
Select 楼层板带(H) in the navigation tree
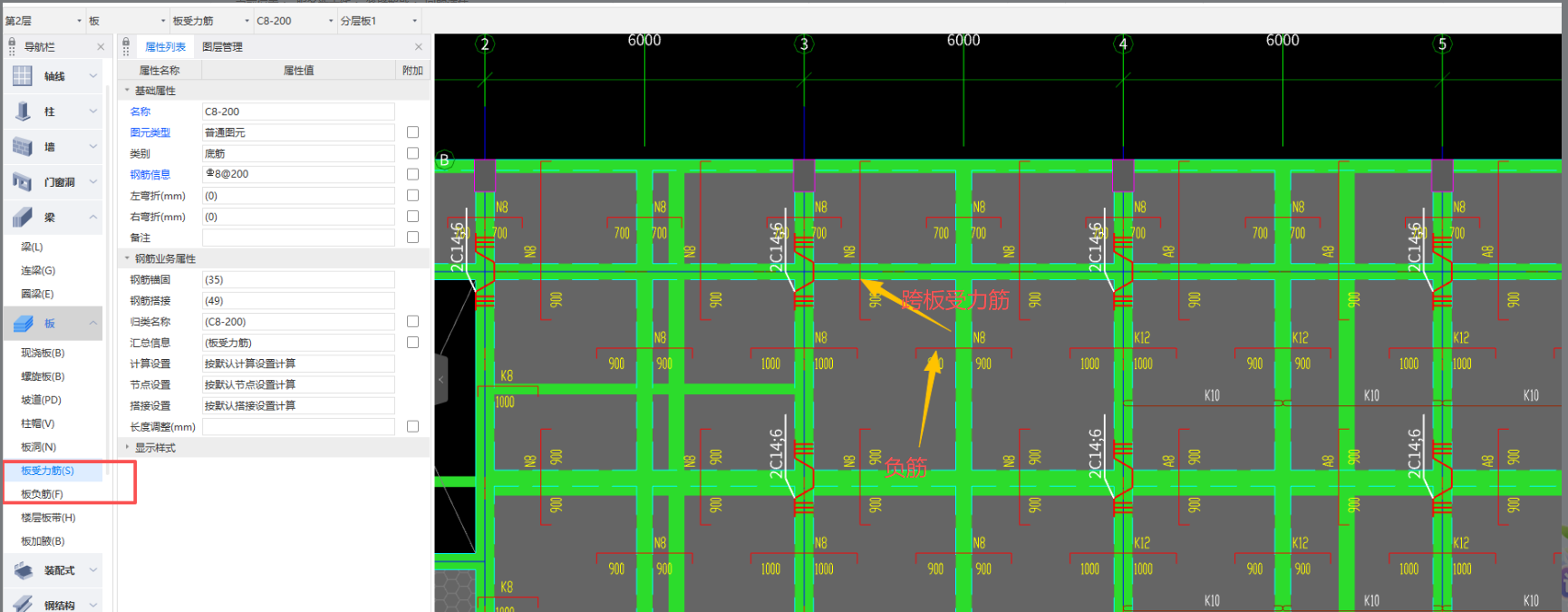pos(48,518)
